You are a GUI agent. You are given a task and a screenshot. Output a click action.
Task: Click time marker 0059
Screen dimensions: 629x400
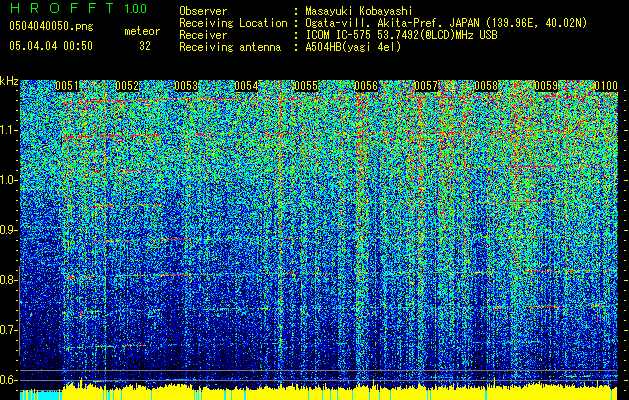(x=546, y=86)
